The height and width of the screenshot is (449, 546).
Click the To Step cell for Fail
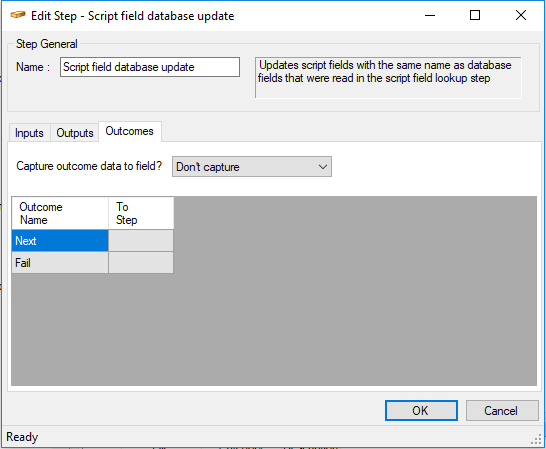click(141, 262)
